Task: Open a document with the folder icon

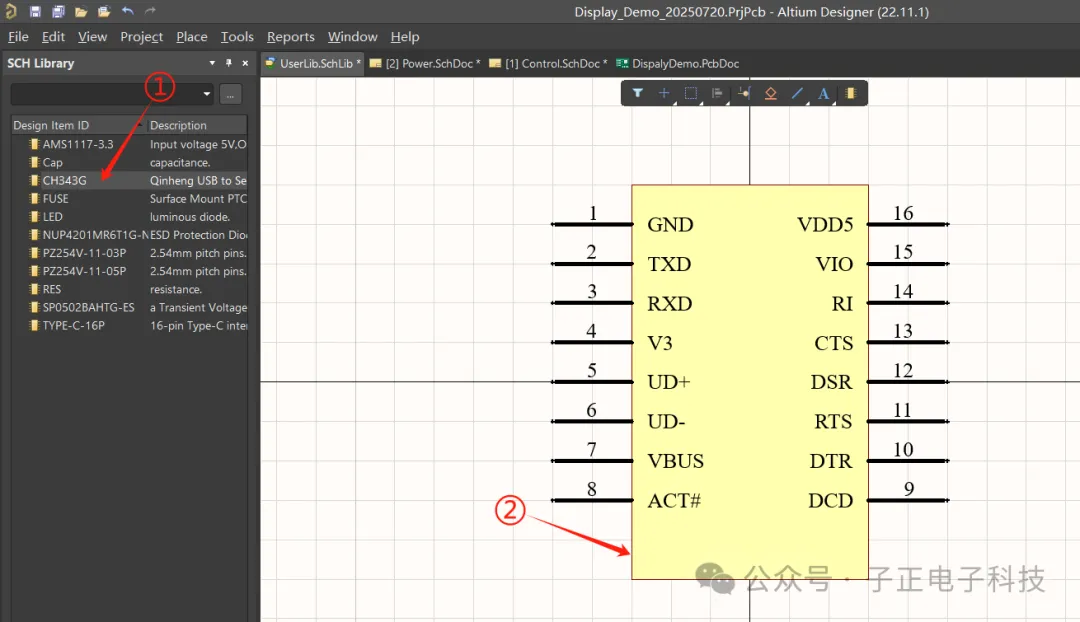Action: click(81, 11)
